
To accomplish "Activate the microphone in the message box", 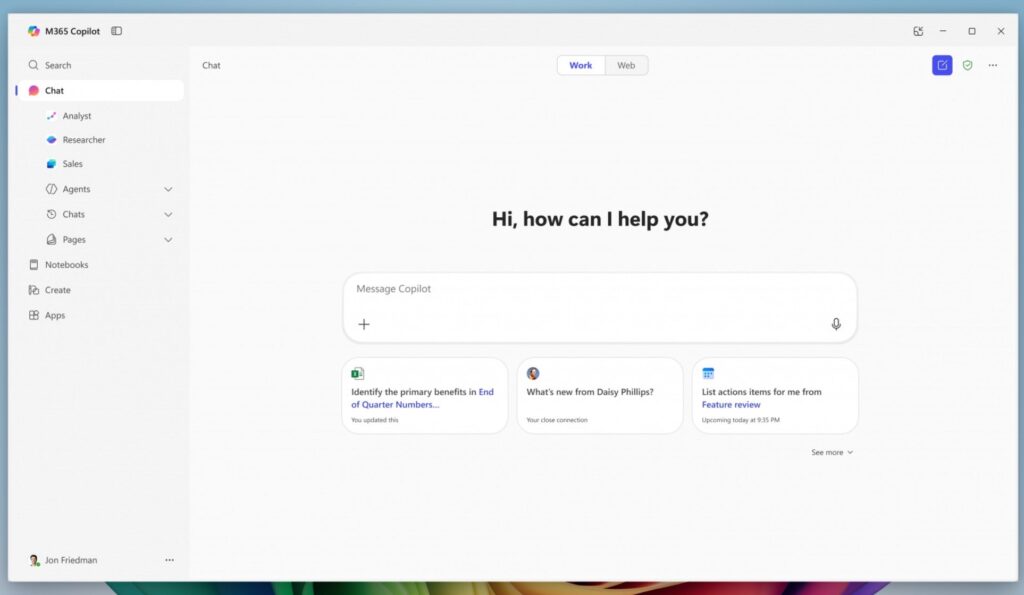I will point(836,323).
